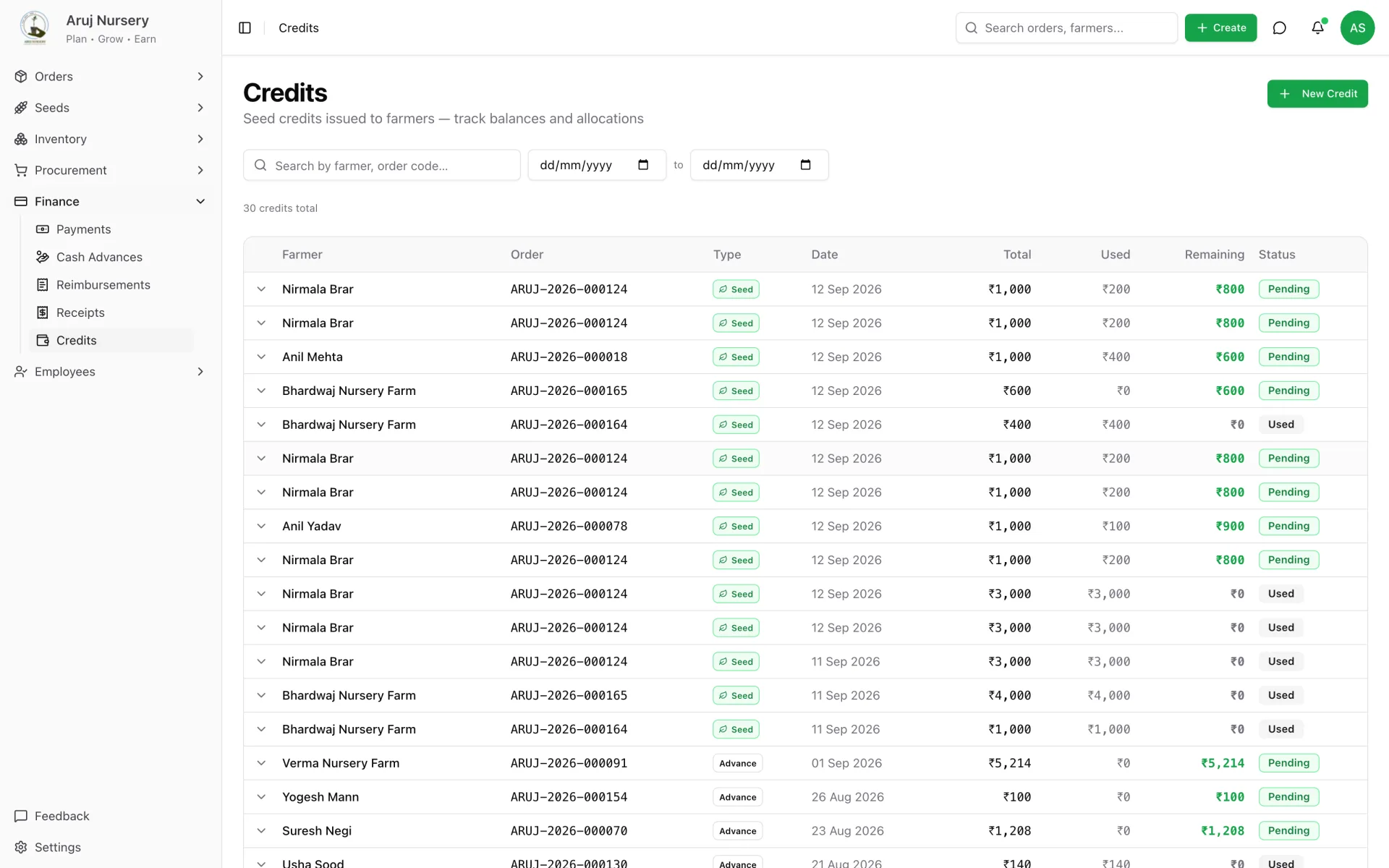Click the Orders box icon
This screenshot has height=868, width=1389.
[21, 76]
